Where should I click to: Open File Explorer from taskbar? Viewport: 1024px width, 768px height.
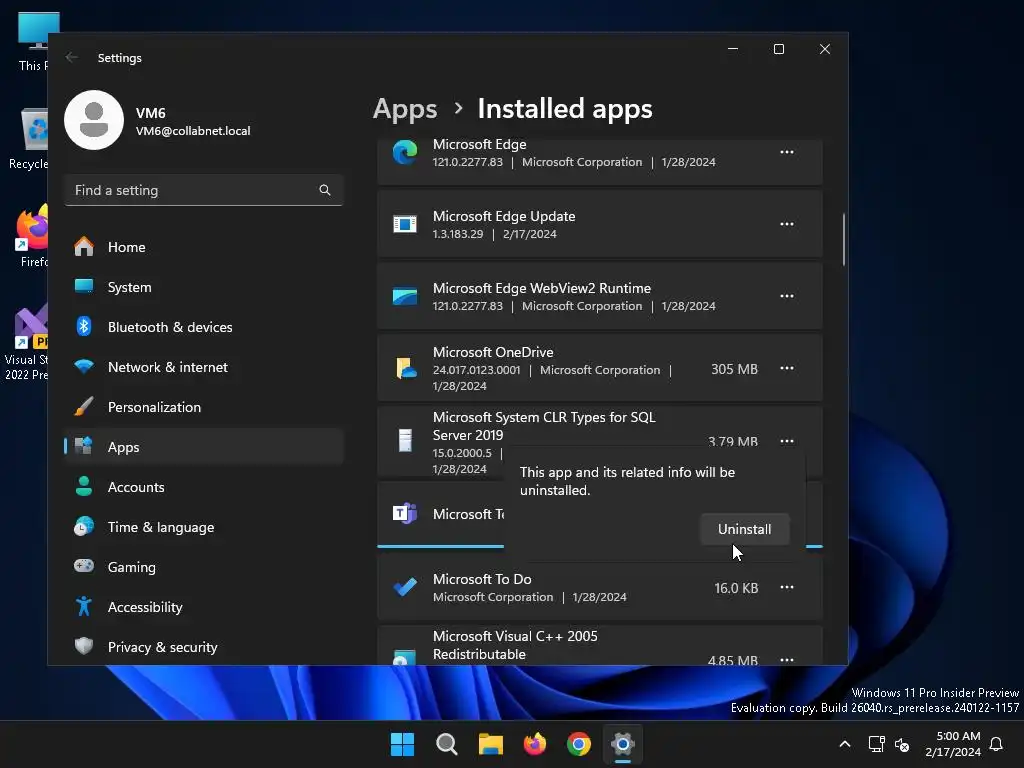pos(490,744)
